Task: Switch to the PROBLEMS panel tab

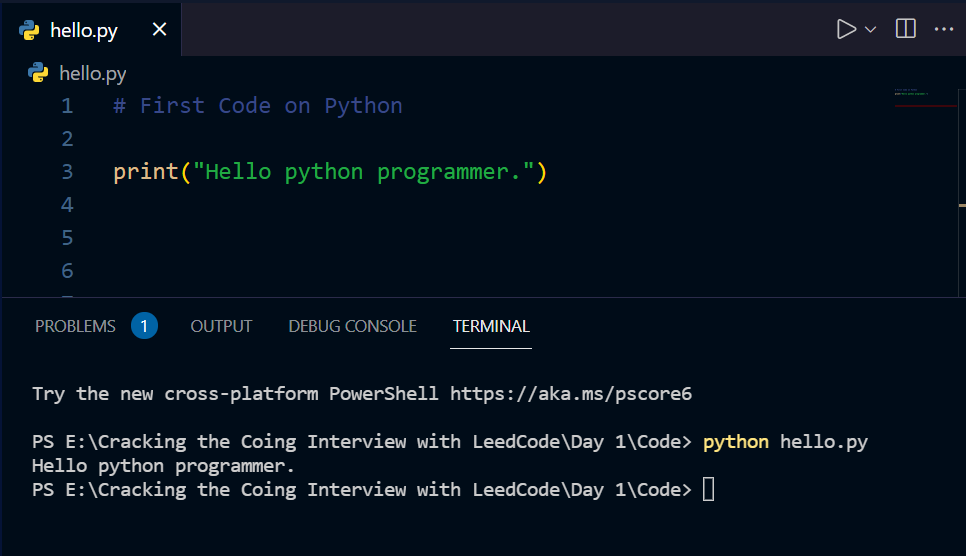Action: tap(75, 326)
